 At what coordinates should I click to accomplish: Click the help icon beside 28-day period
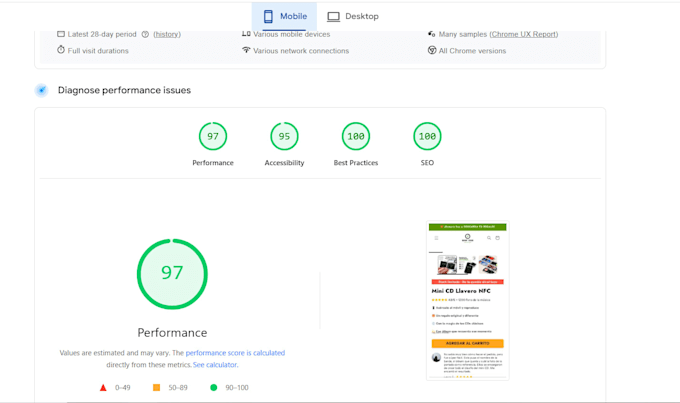click(145, 34)
